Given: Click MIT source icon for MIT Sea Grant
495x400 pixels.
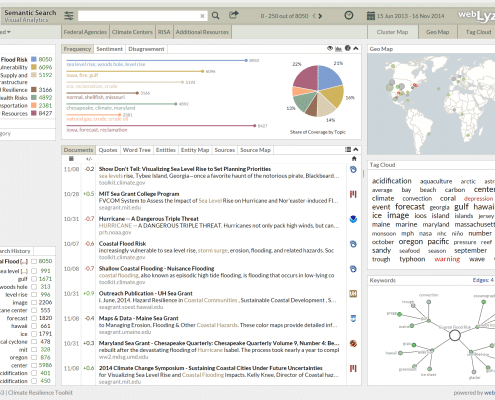Looking at the screenshot, I should click(353, 194).
